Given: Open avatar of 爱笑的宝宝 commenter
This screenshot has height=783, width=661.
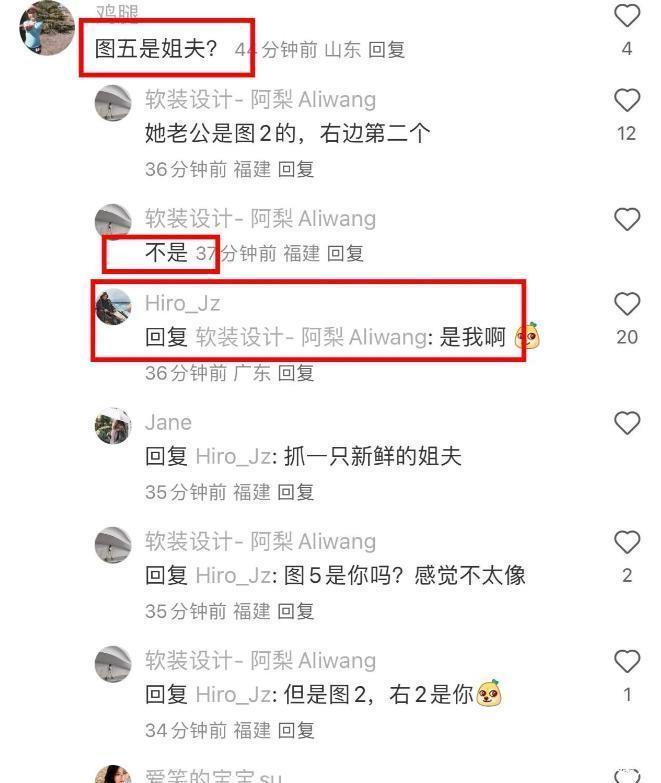Looking at the screenshot, I should (x=113, y=774).
